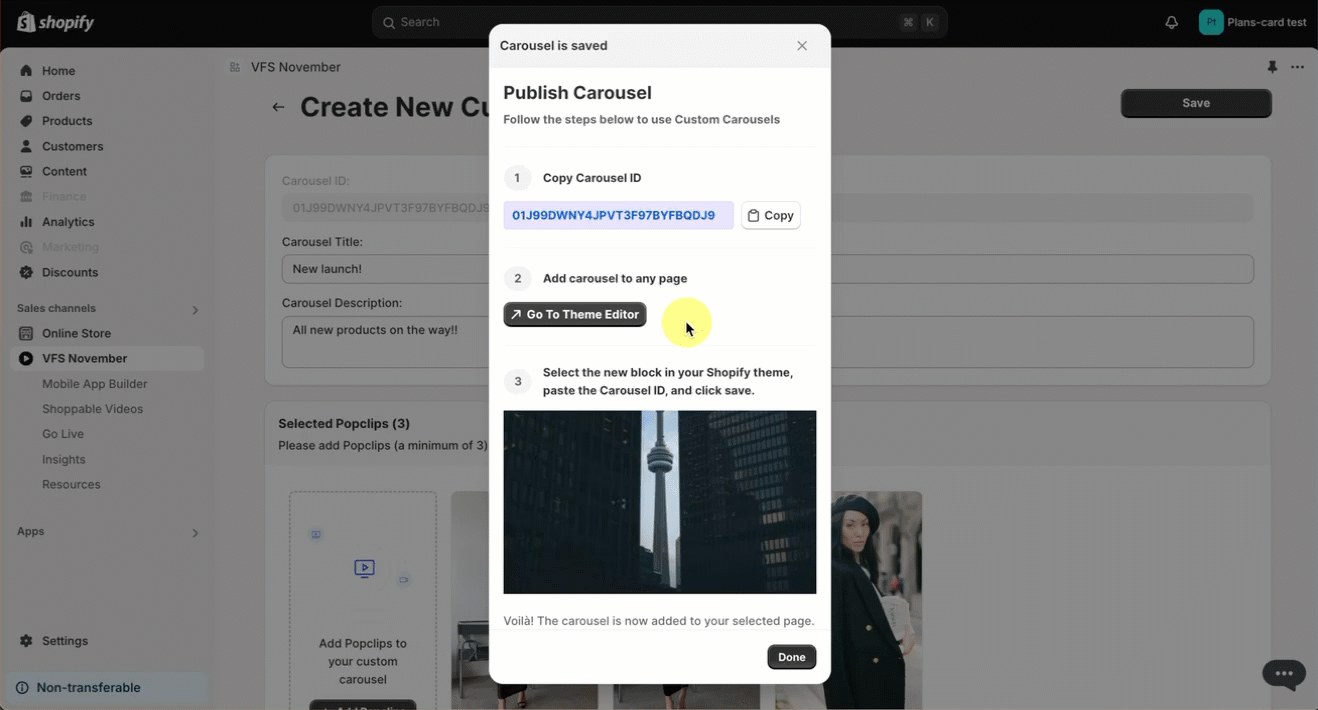Click the pin icon in app header
Viewport: 1318px width, 710px height.
click(1272, 67)
